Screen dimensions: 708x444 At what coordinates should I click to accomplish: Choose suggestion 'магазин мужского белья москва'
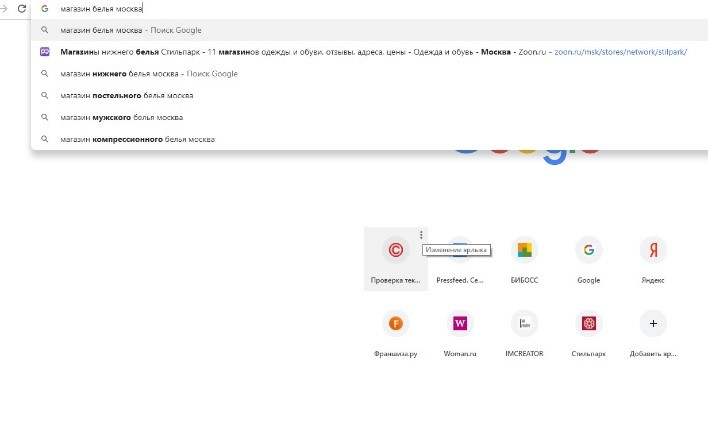coord(369,117)
